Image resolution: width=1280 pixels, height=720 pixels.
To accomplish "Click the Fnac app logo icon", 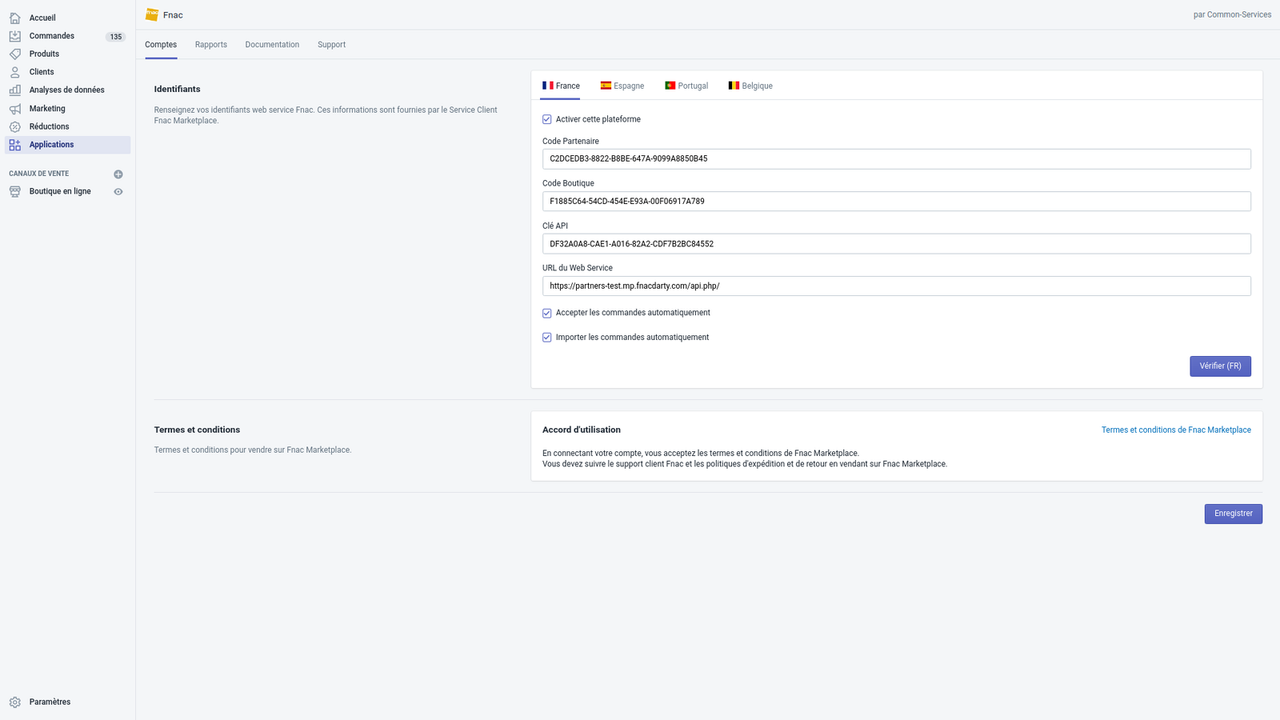I will point(152,15).
